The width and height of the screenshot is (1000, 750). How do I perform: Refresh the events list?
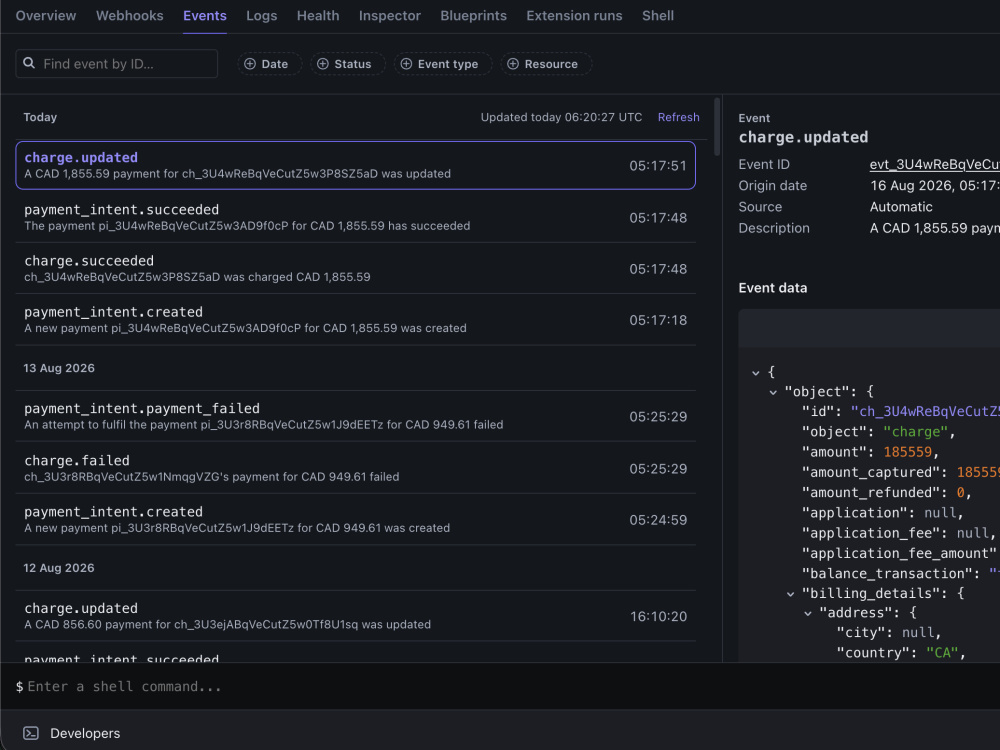pyautogui.click(x=679, y=117)
